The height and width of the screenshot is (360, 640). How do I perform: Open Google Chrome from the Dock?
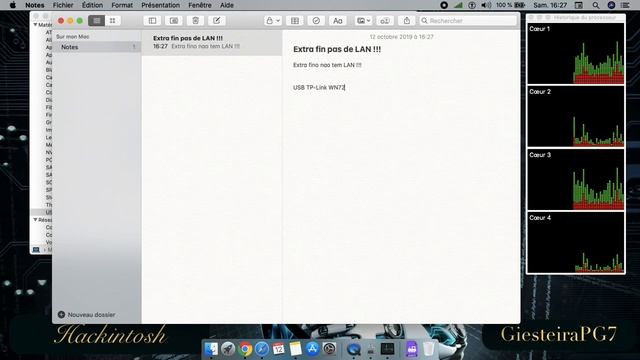tap(245, 349)
